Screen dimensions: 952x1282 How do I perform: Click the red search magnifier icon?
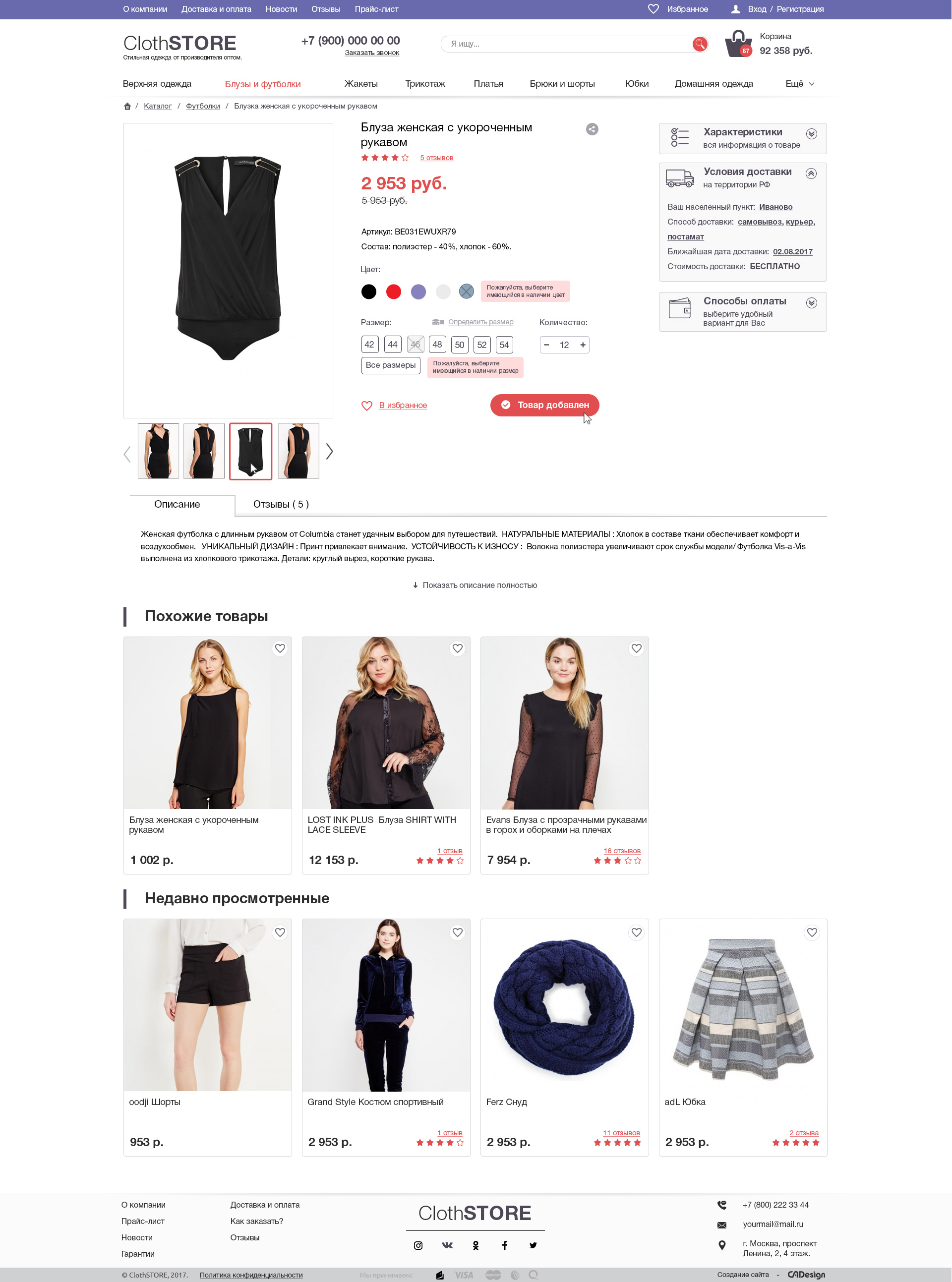[700, 44]
